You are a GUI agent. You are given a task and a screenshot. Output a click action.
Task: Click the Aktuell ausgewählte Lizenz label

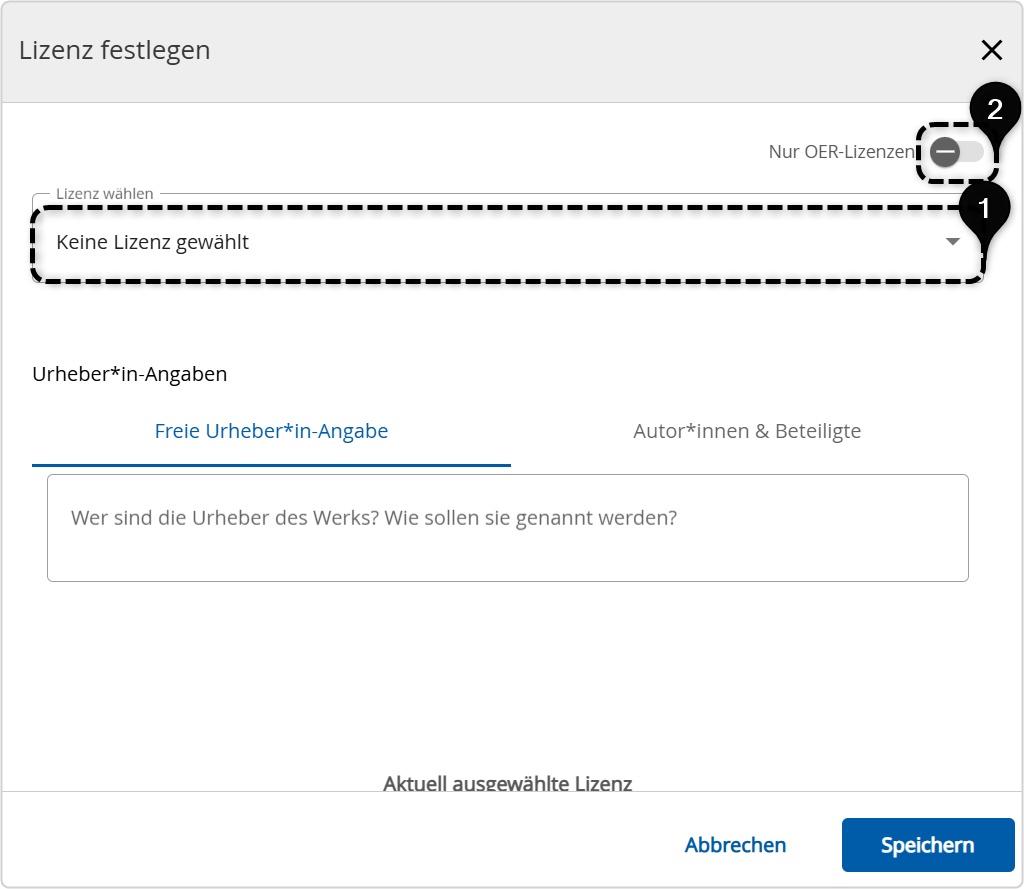[507, 784]
